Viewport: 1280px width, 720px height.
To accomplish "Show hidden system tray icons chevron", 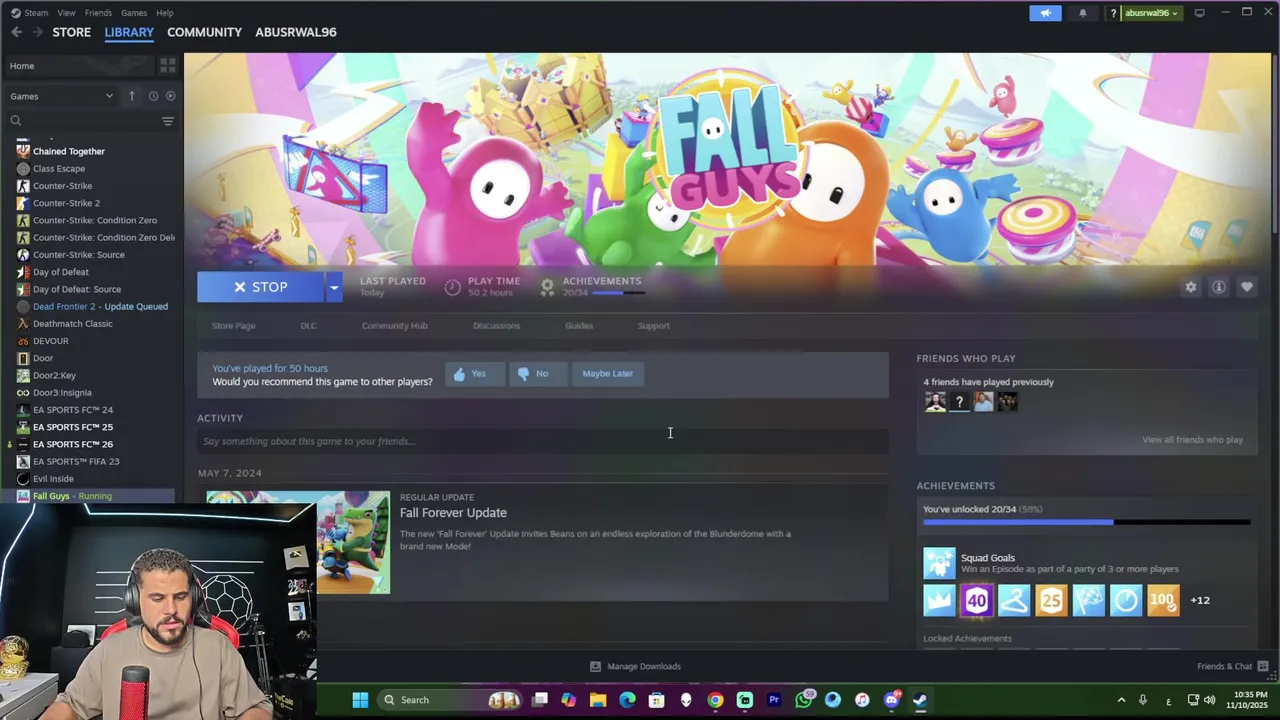I will (1121, 700).
